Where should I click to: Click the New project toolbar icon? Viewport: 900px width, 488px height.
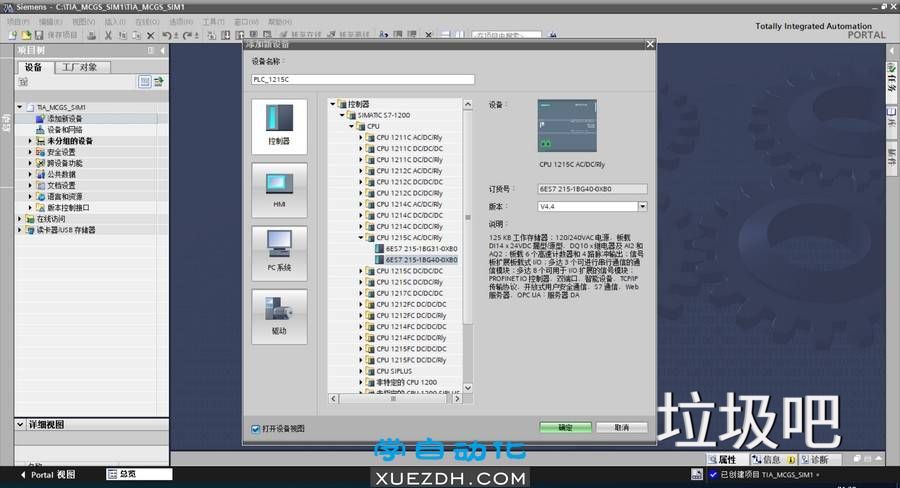coord(13,35)
